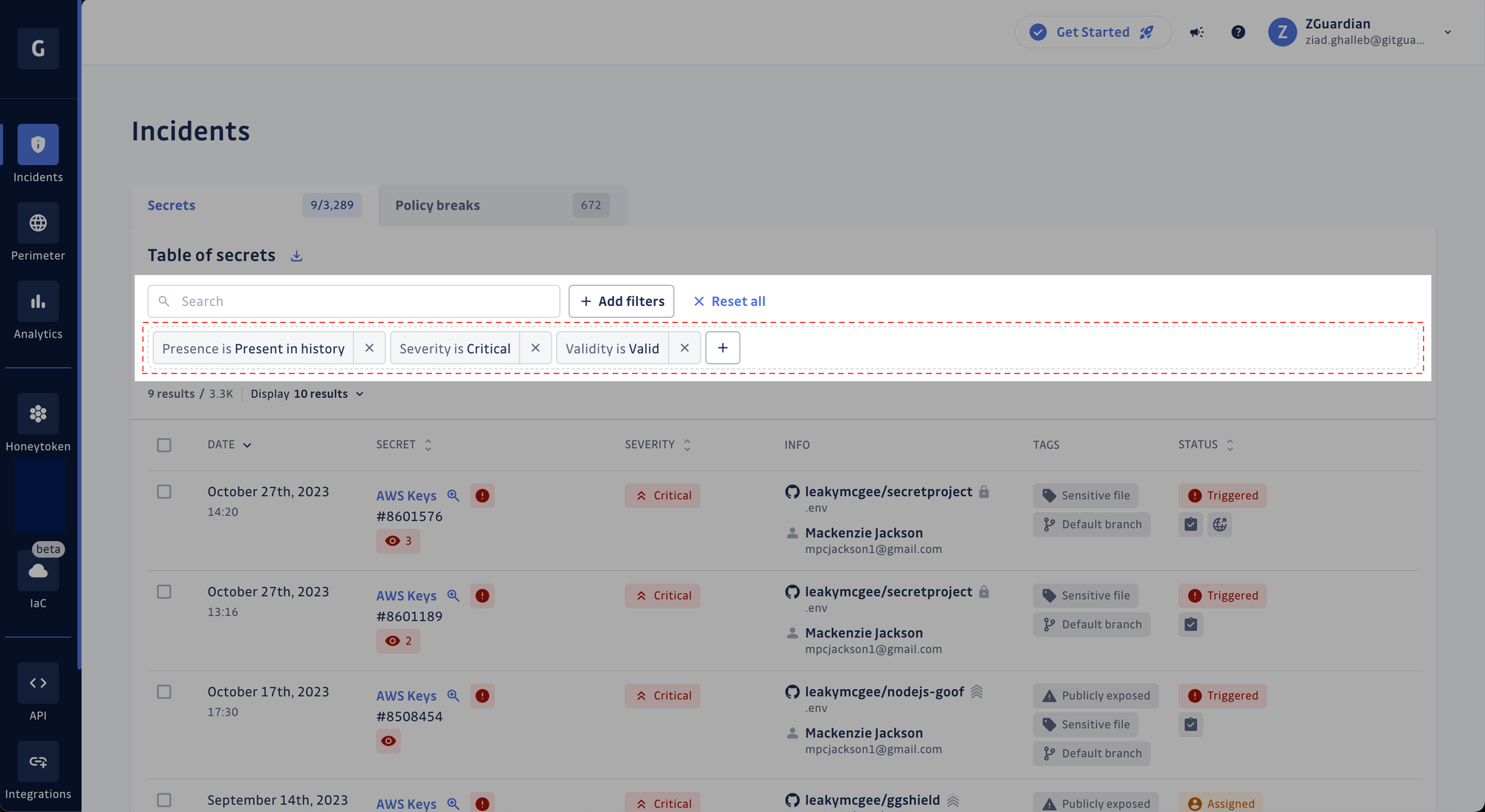This screenshot has width=1485, height=812.
Task: Open the Perimeter section in the sidebar
Action: 38,232
